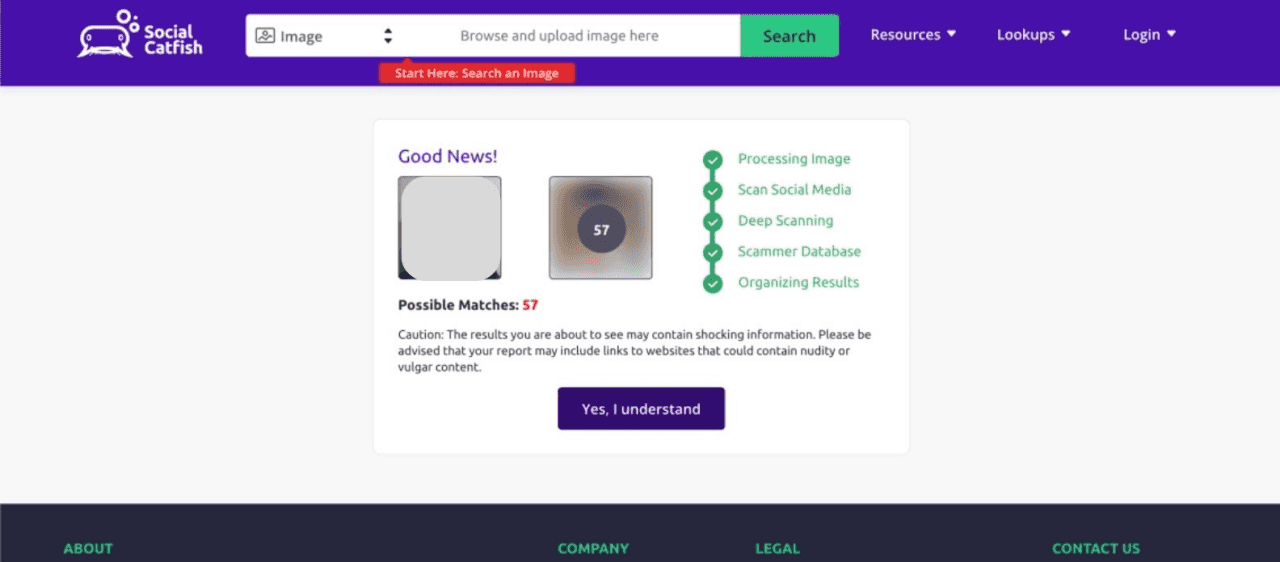Click the Processing Image green checkmark

[x=712, y=160]
